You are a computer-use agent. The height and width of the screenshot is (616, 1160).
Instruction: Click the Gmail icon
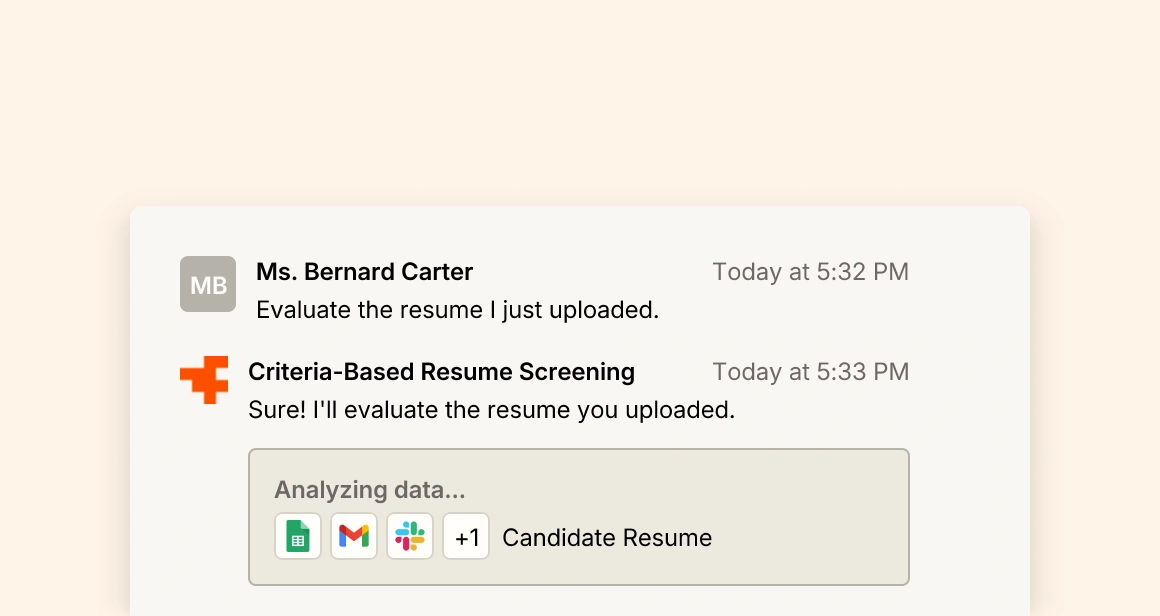click(354, 537)
